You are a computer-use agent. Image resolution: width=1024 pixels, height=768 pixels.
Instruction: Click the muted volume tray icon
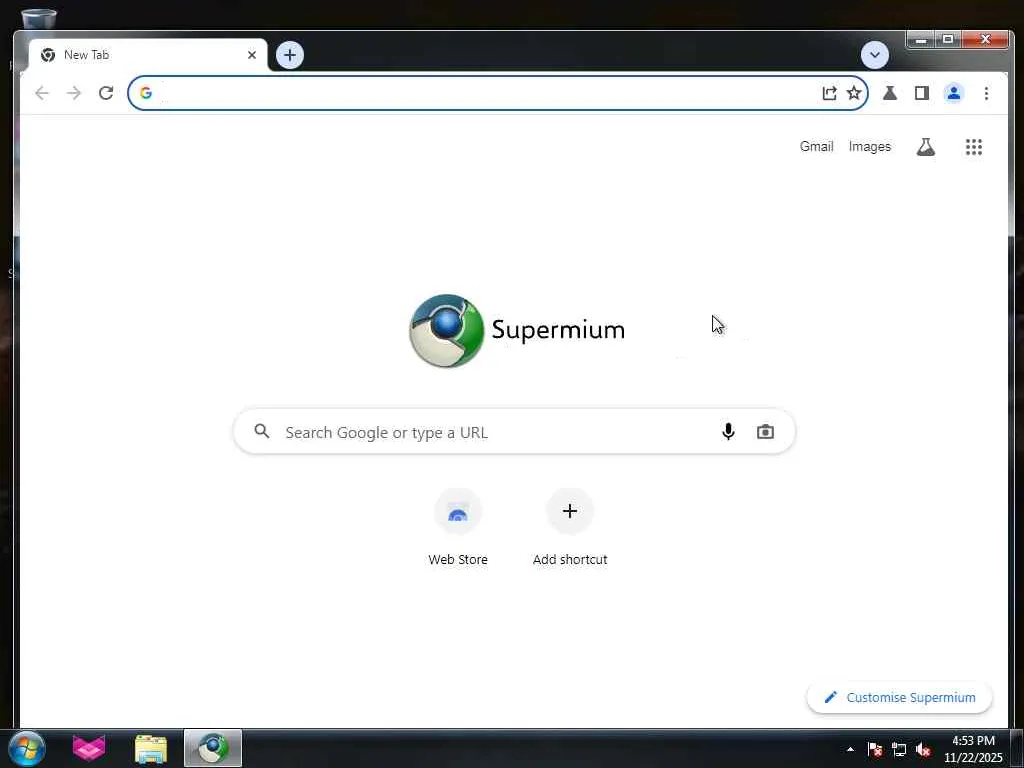[x=923, y=749]
